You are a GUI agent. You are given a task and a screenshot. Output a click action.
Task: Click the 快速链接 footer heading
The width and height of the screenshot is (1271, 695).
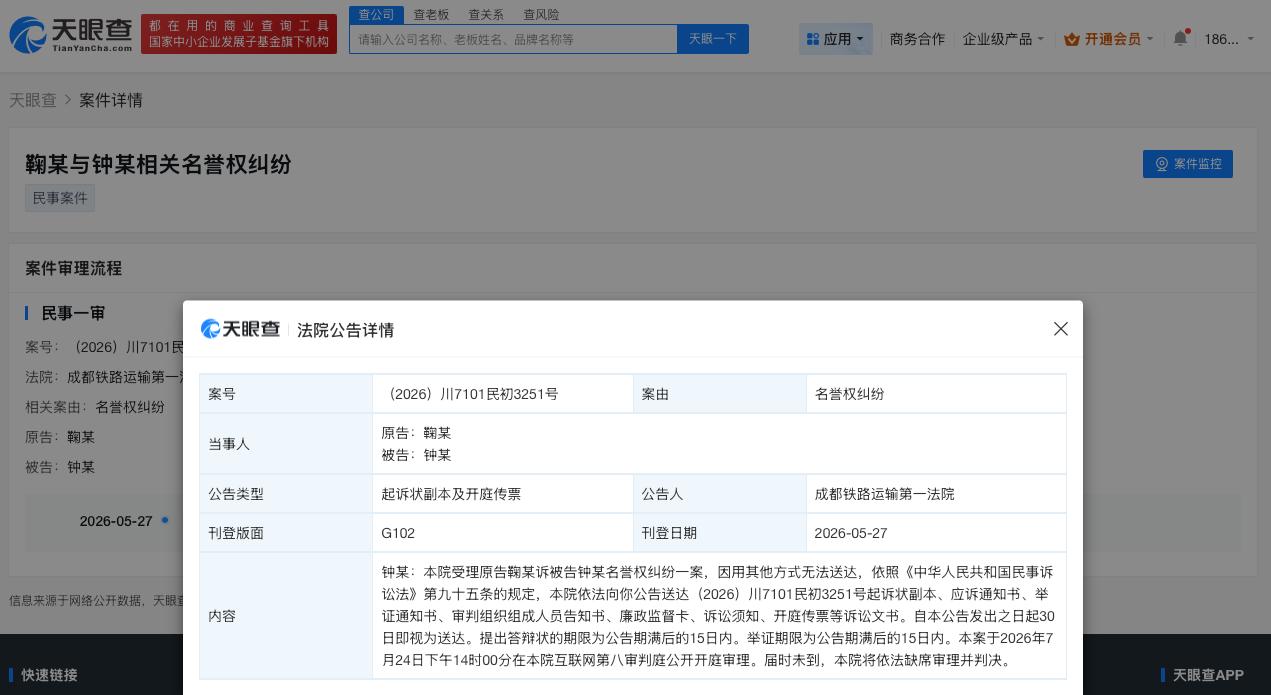49,675
